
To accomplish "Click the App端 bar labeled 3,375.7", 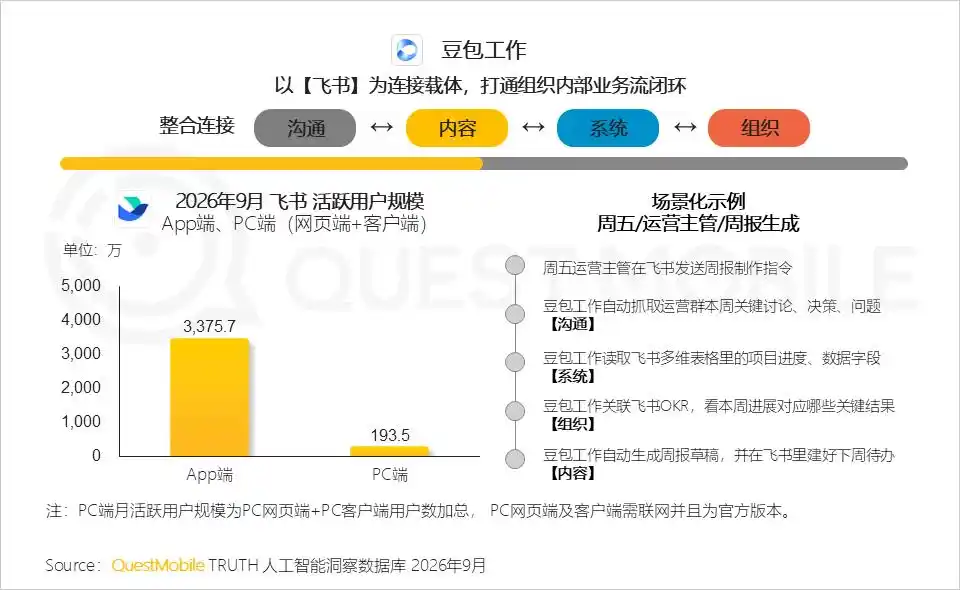I will pyautogui.click(x=209, y=397).
